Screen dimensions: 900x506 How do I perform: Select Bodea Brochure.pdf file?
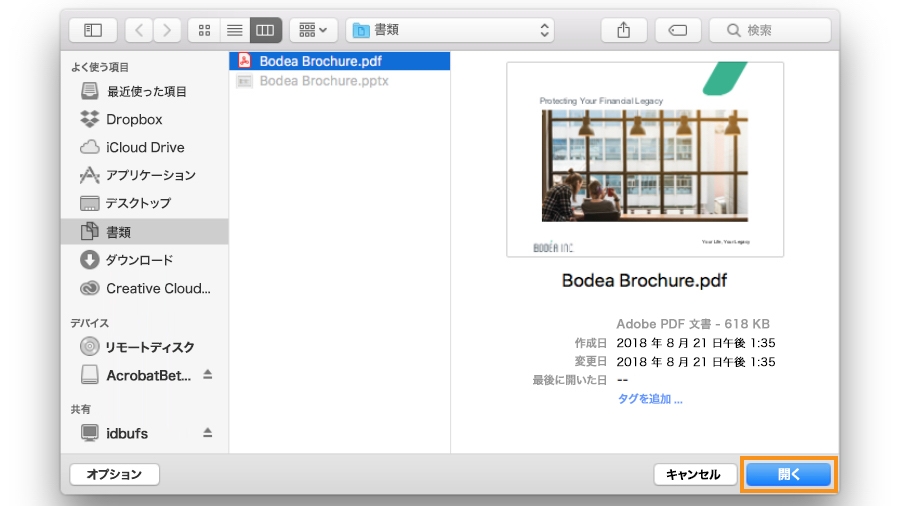(x=339, y=61)
